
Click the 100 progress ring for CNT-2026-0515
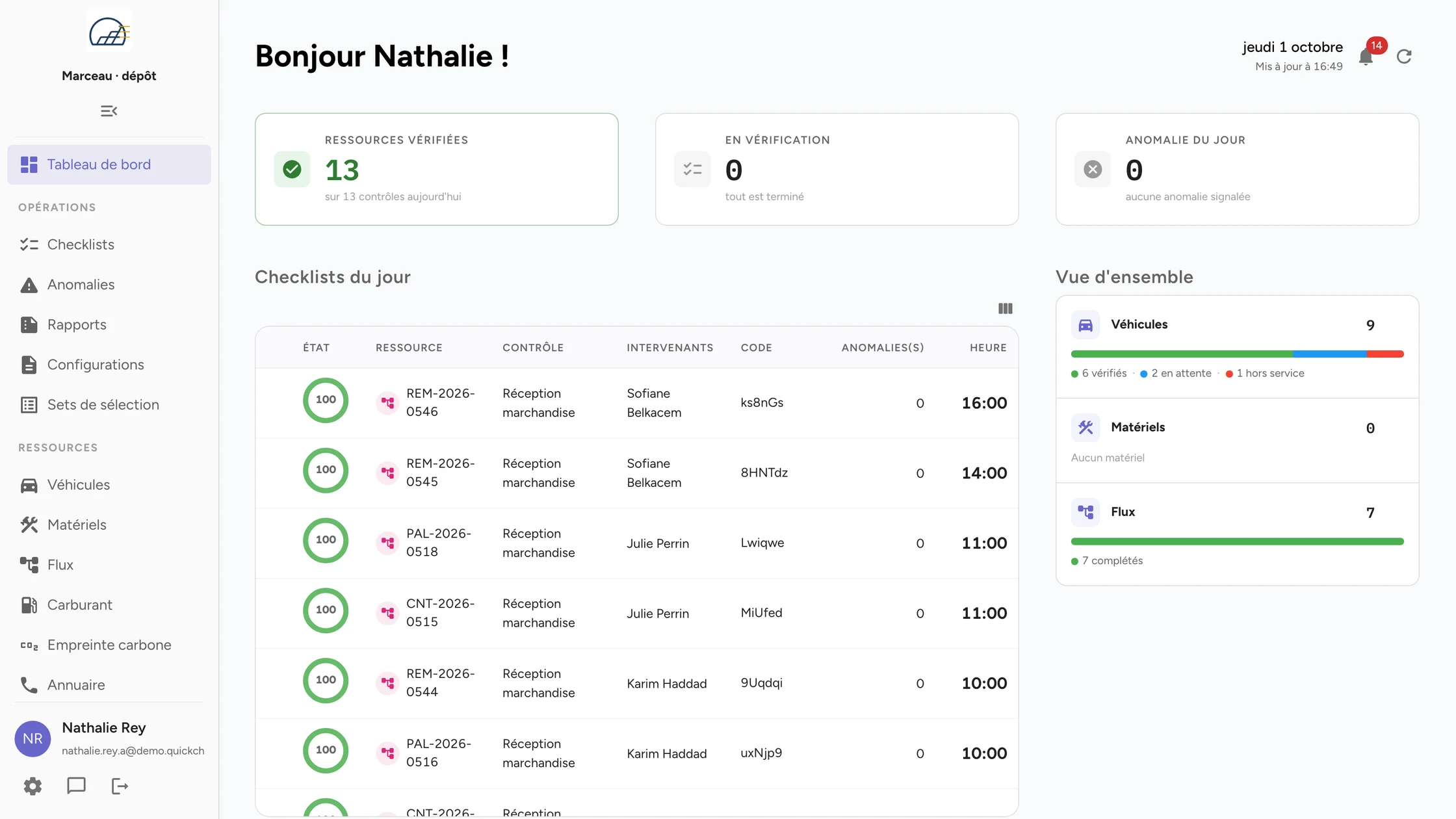point(326,610)
